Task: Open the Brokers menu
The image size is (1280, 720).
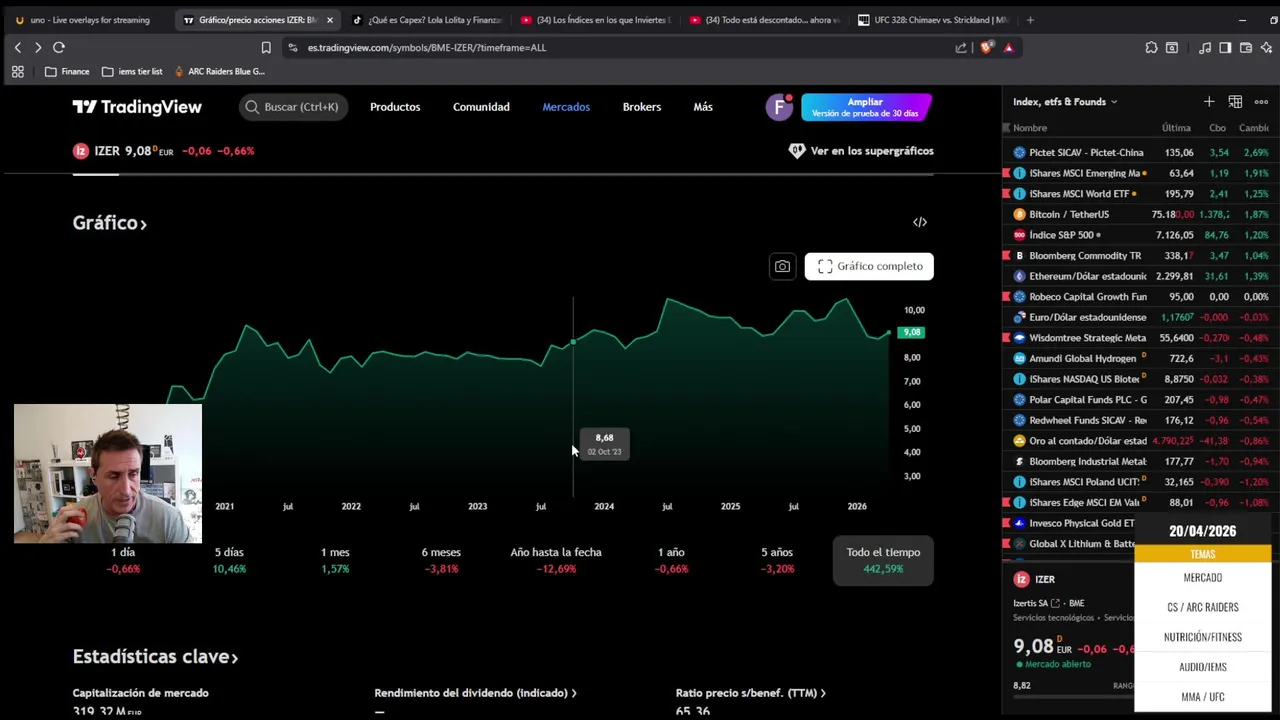Action: click(642, 107)
